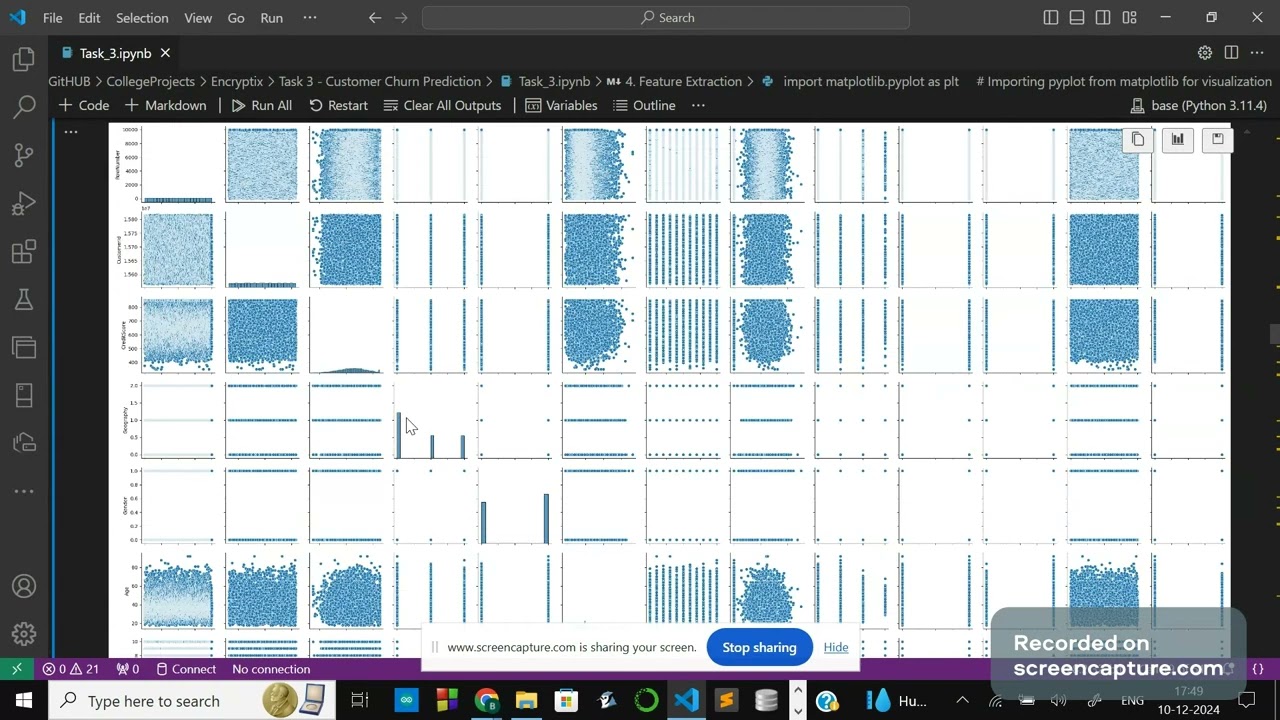Click the copy output icon on cell
The width and height of the screenshot is (1280, 720).
(x=1138, y=140)
